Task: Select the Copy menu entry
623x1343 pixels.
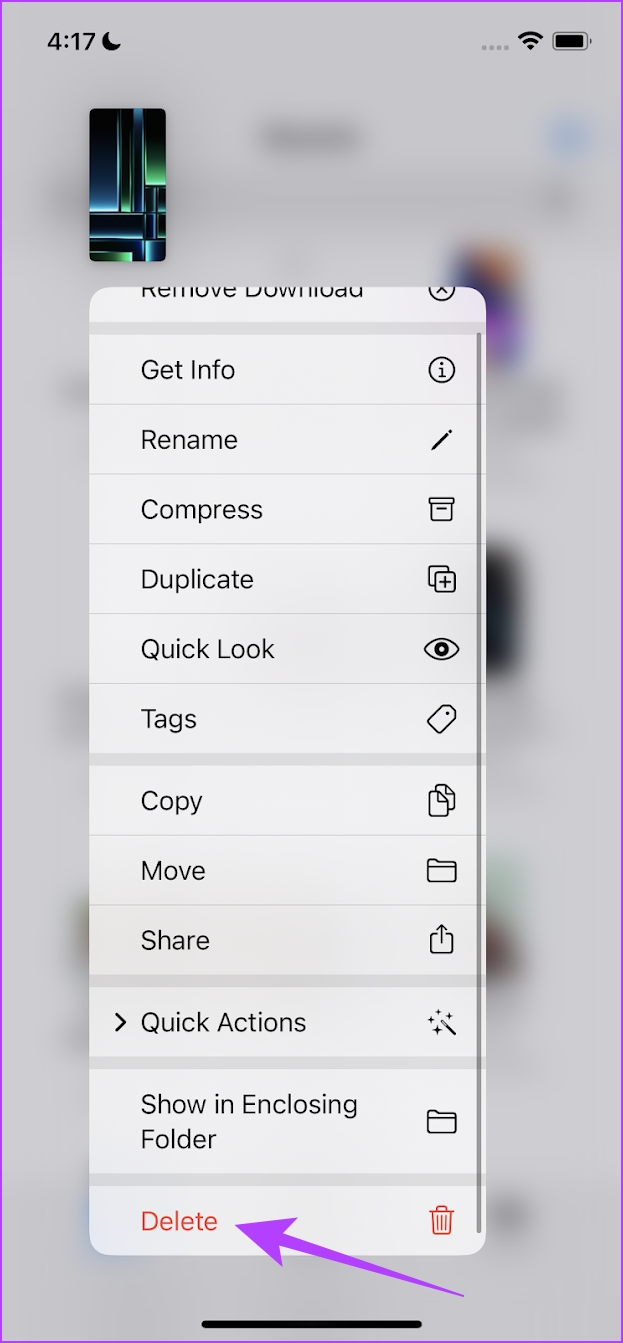Action: 287,801
